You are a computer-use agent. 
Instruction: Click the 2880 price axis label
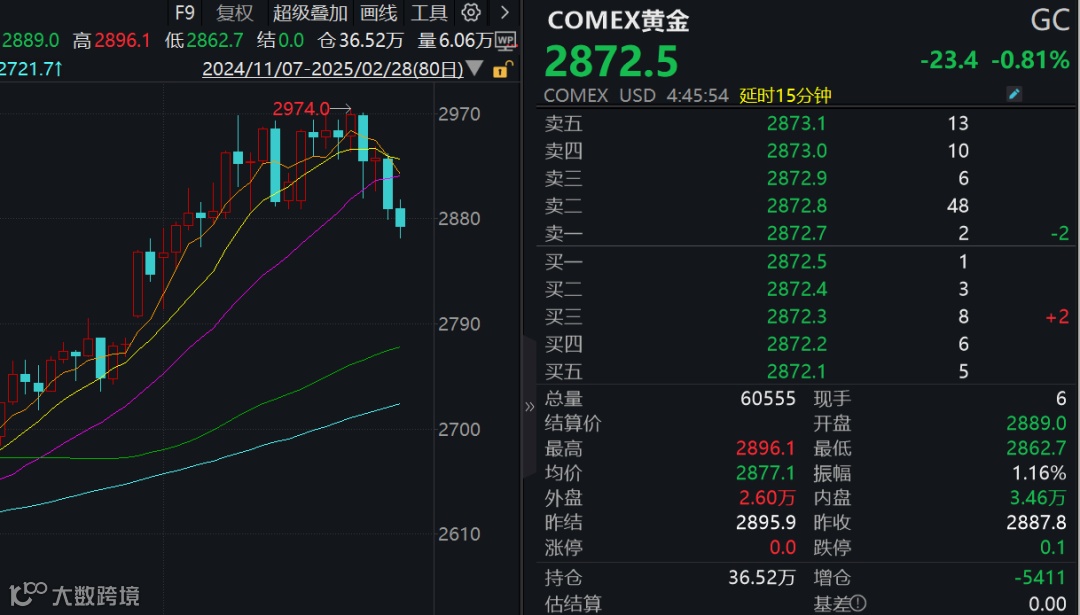(459, 219)
